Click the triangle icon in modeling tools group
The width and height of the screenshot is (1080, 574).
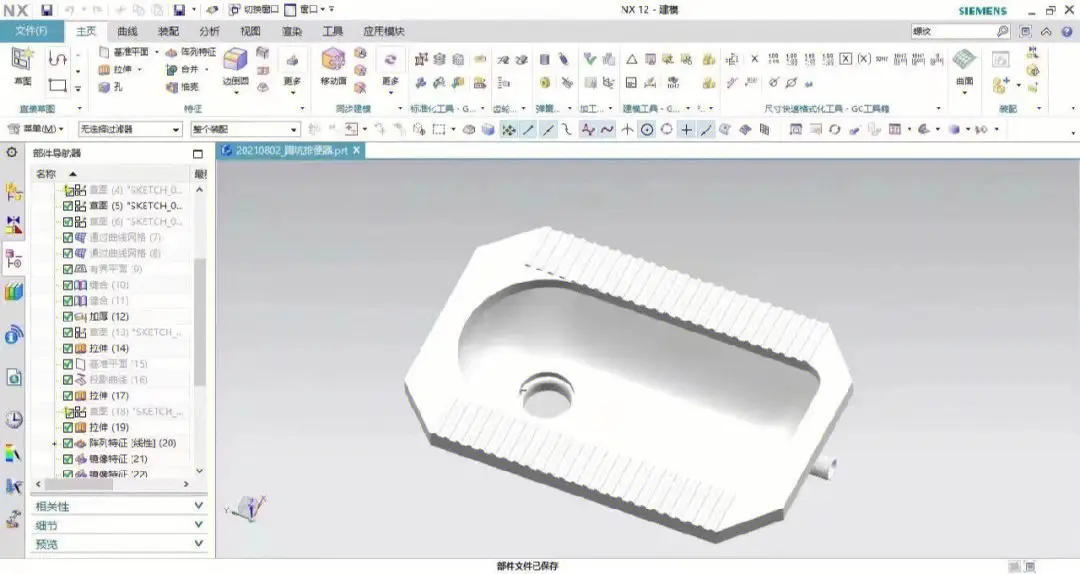tap(631, 60)
